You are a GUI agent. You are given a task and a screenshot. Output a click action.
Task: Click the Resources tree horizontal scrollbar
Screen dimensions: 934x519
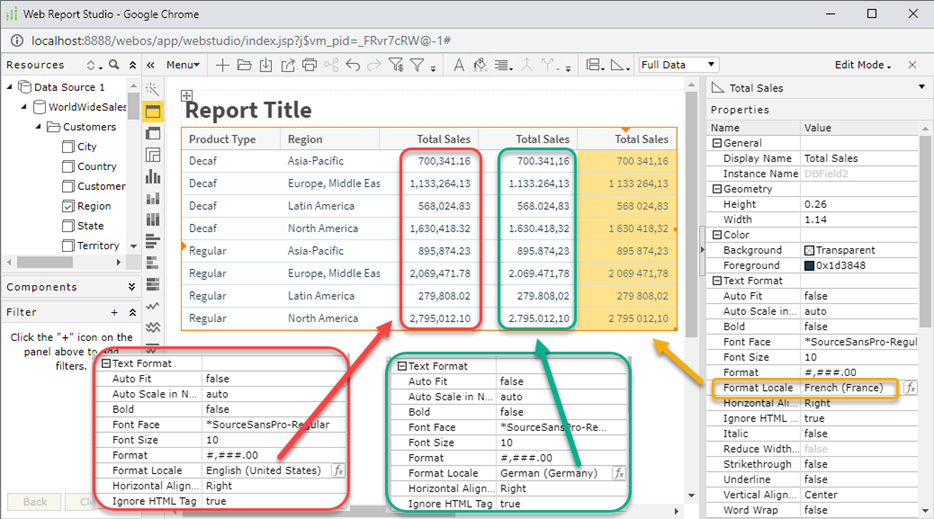pyautogui.click(x=45, y=262)
